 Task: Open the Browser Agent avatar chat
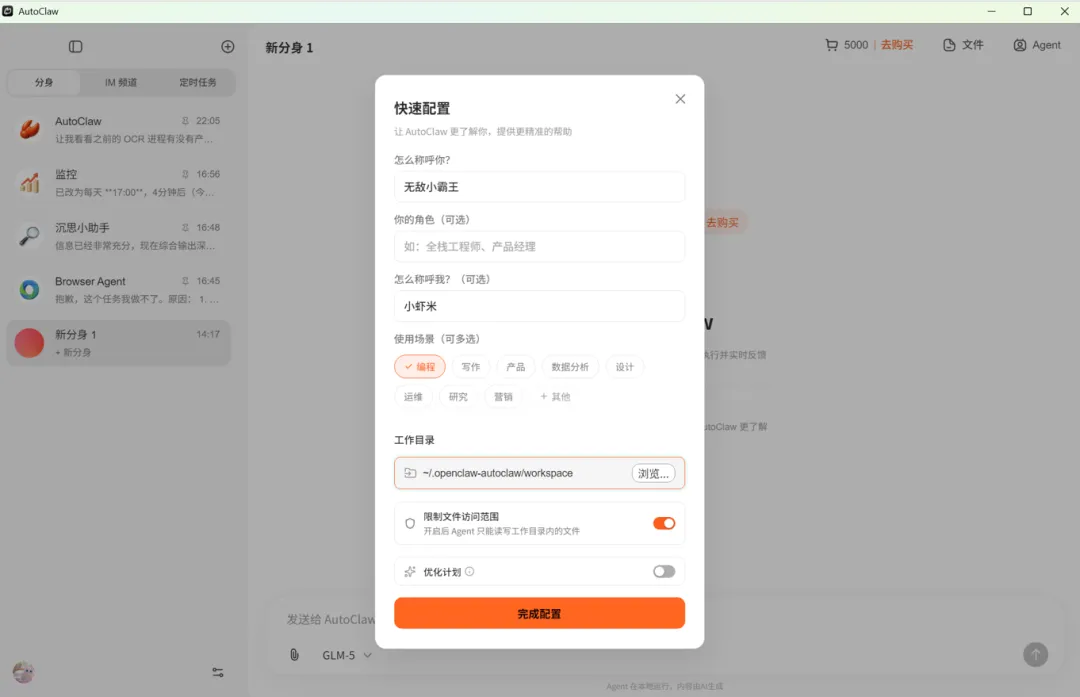coord(30,289)
